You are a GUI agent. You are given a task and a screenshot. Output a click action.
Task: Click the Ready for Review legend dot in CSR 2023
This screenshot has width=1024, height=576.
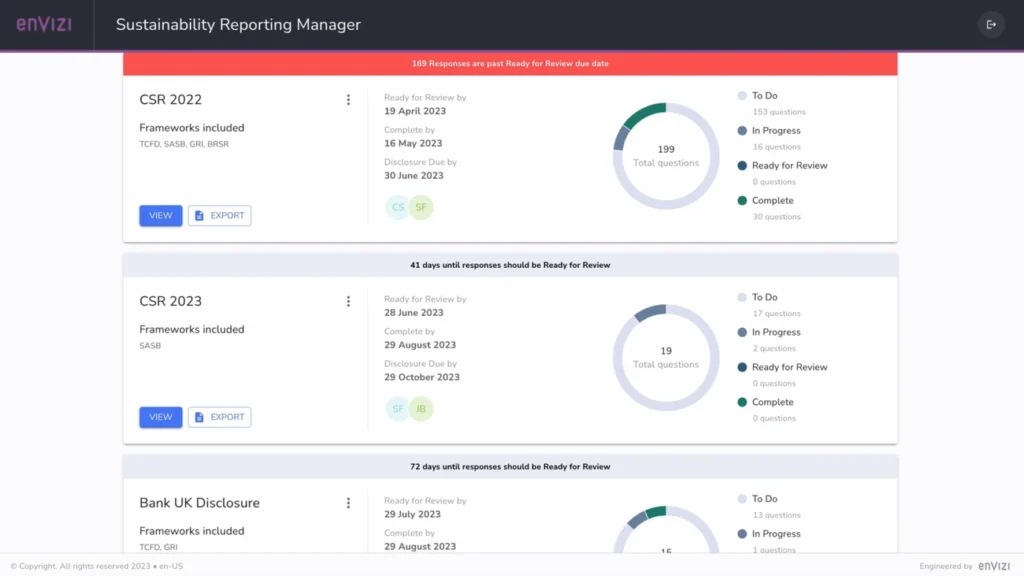point(742,367)
